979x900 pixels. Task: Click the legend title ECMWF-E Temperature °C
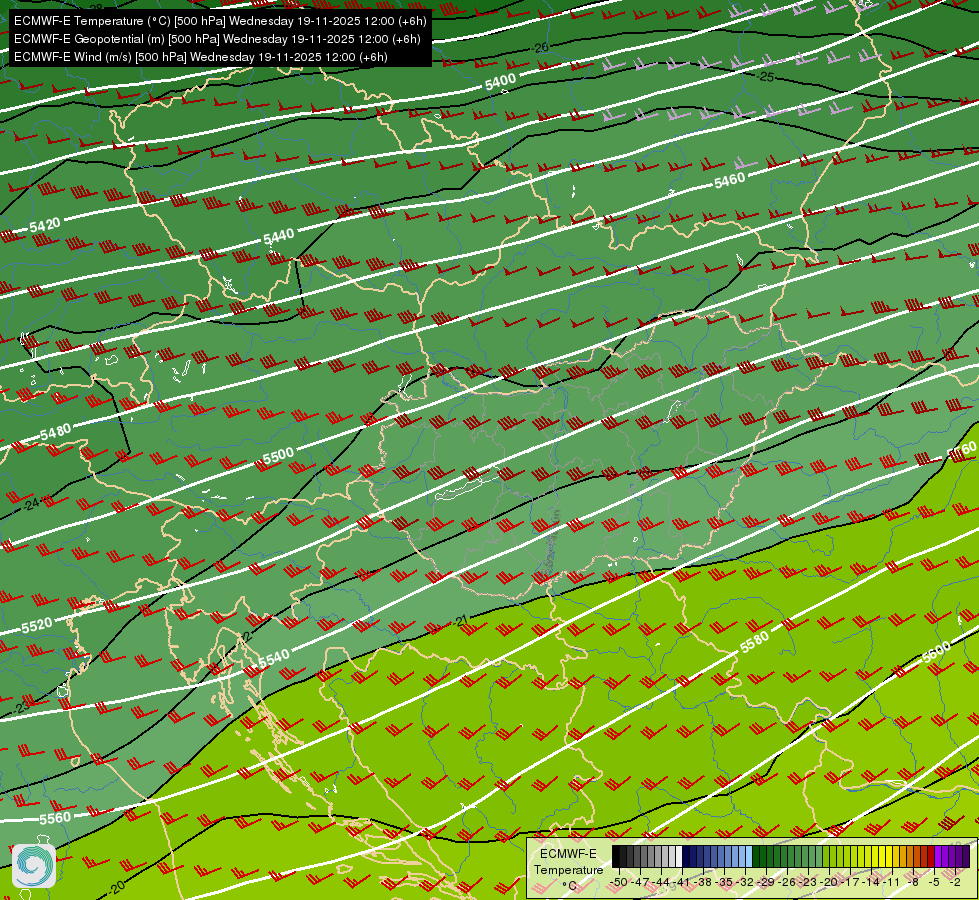(x=568, y=869)
